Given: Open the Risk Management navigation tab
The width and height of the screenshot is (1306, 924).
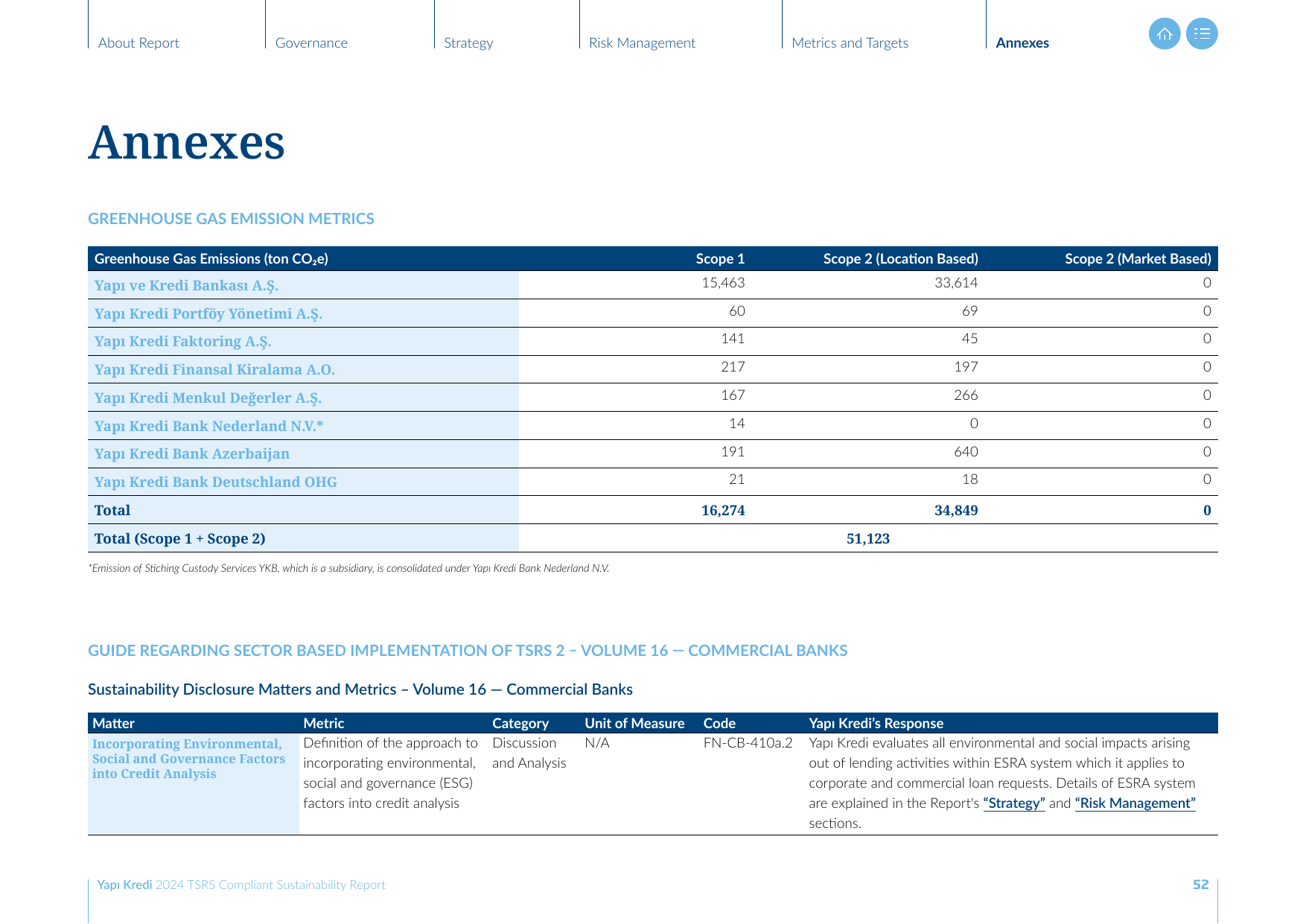Looking at the screenshot, I should coord(642,42).
